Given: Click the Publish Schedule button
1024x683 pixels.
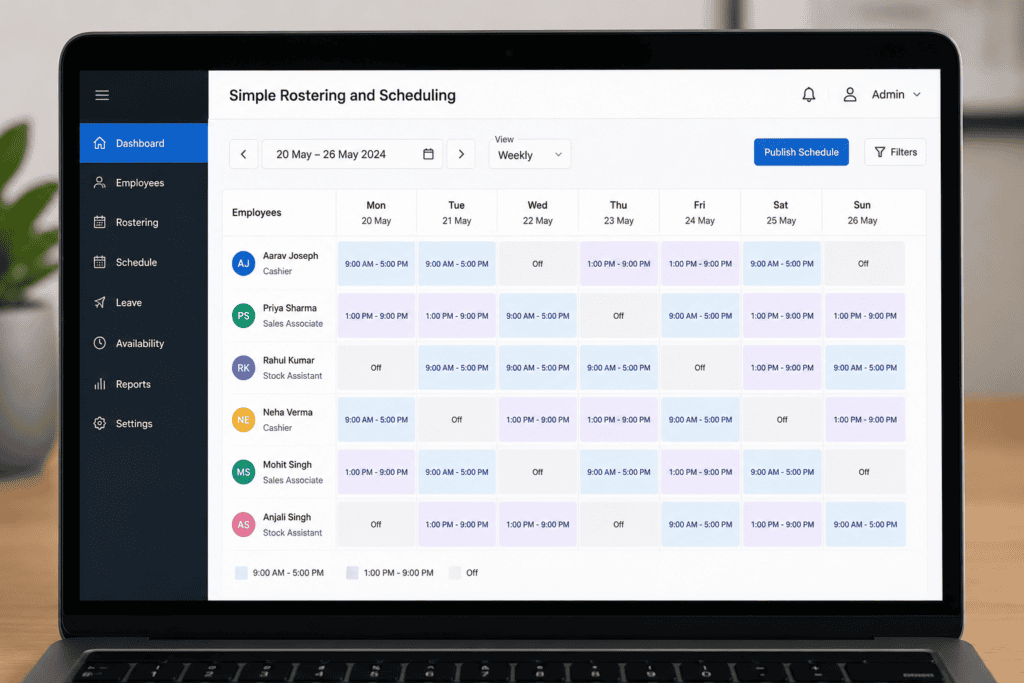Looking at the screenshot, I should (801, 152).
